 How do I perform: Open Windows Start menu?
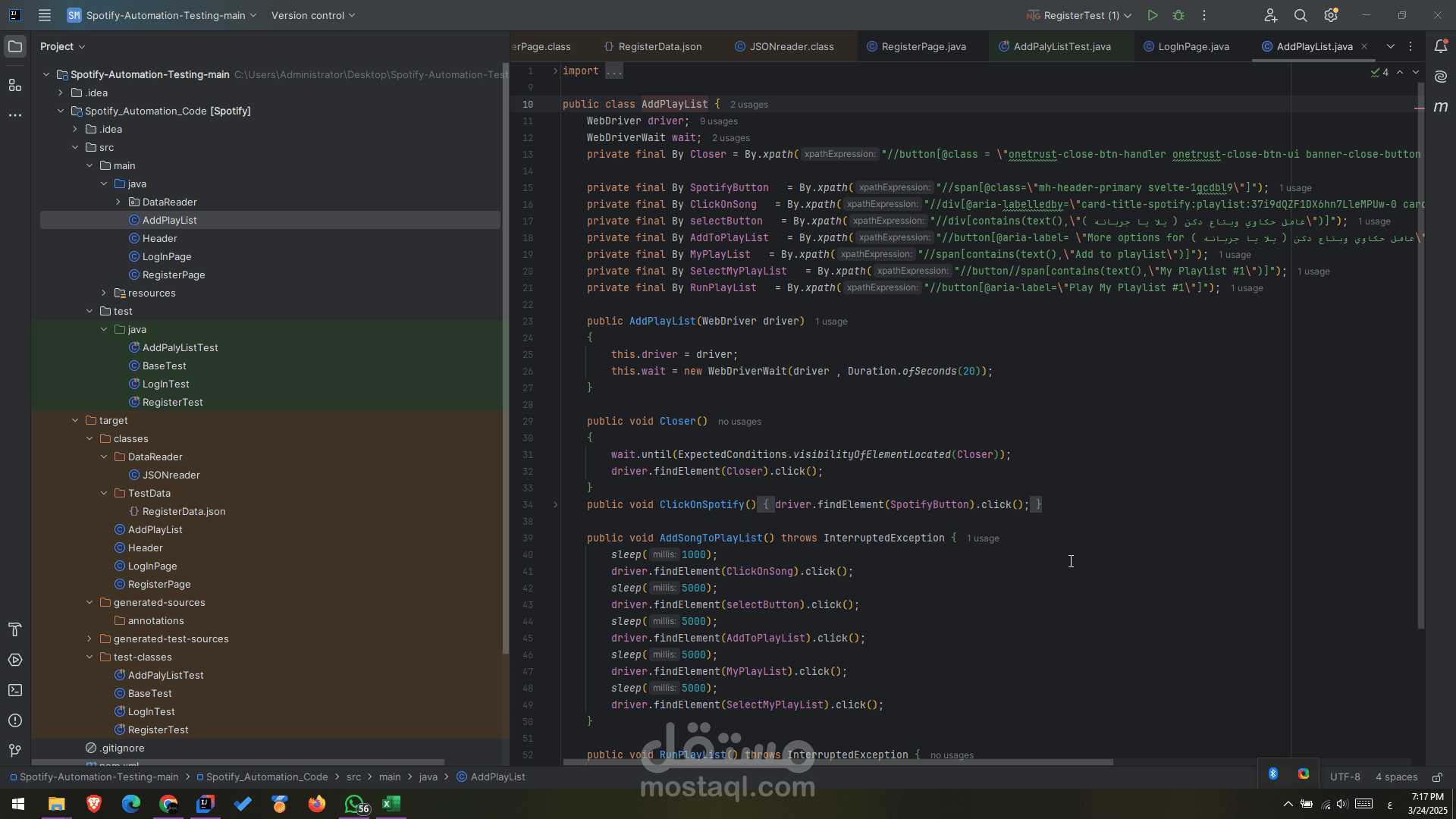click(x=18, y=804)
